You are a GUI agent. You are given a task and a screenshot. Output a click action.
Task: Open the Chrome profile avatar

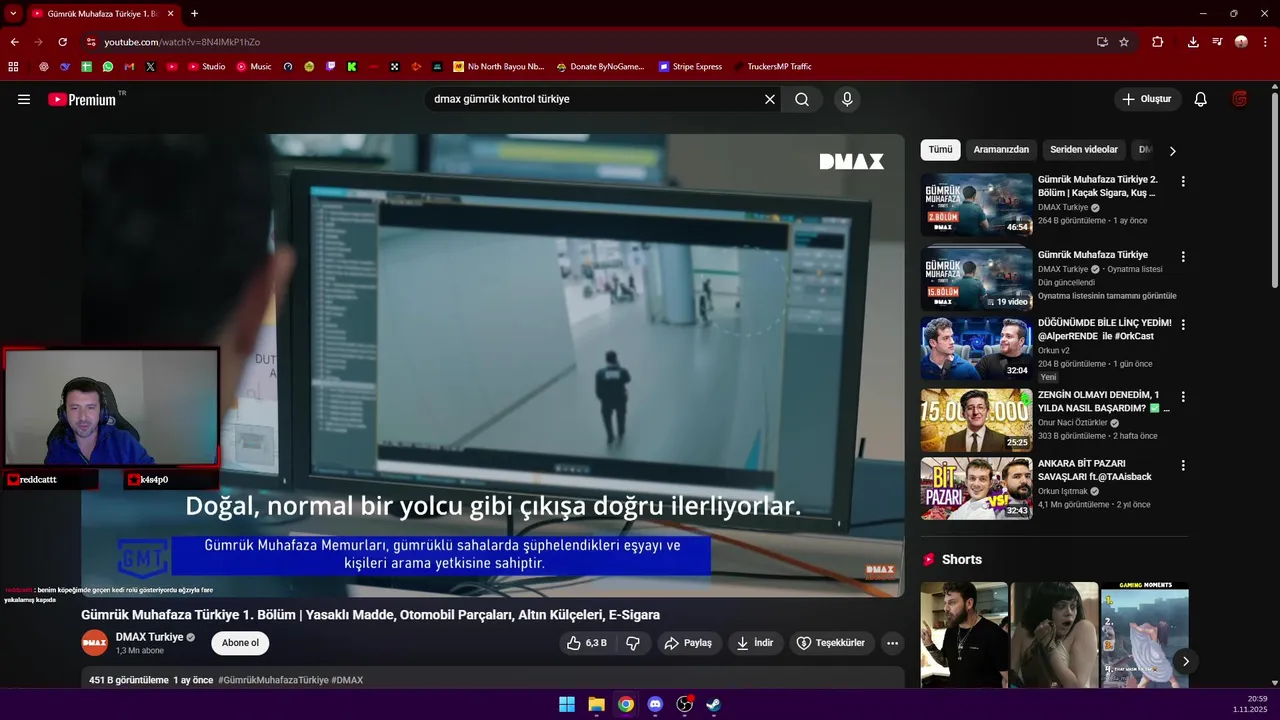coord(1241,42)
